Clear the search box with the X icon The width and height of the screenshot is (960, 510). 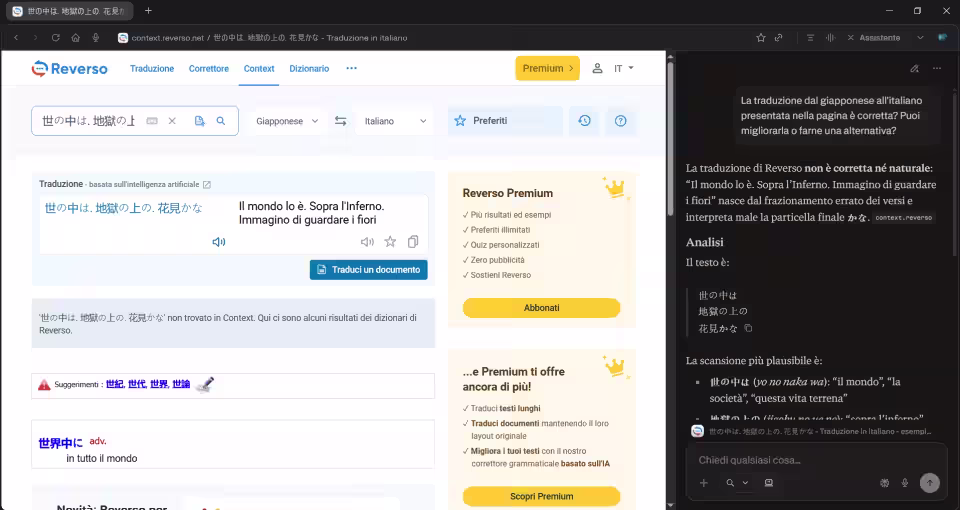pyautogui.click(x=172, y=121)
